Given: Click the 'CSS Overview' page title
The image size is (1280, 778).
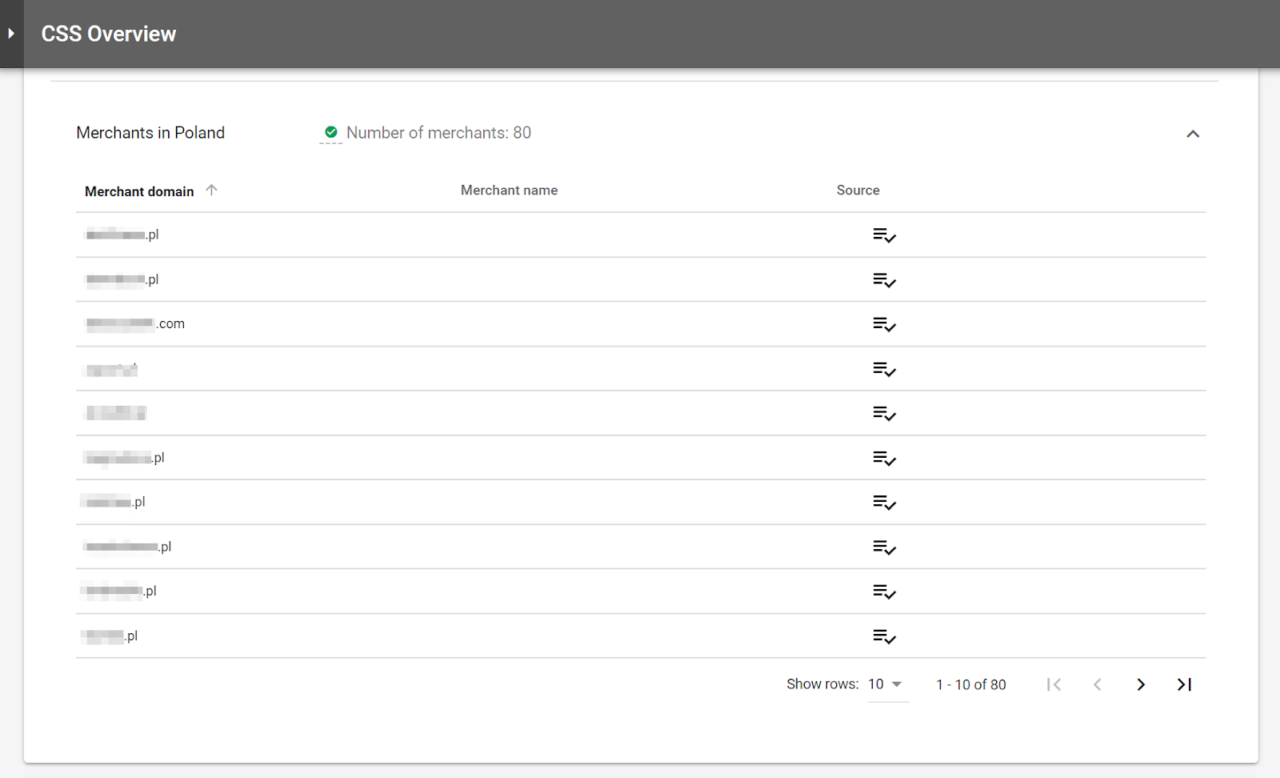Looking at the screenshot, I should pyautogui.click(x=108, y=34).
